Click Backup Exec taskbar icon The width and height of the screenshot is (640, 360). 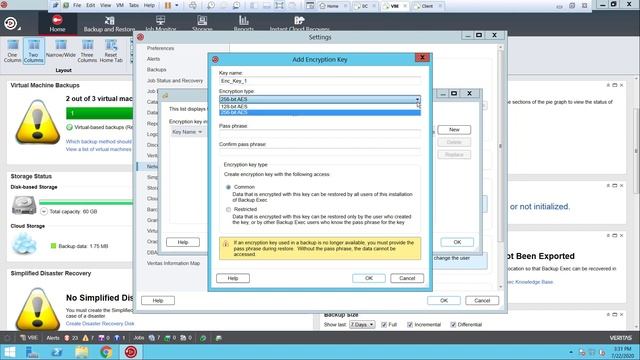click(131, 352)
